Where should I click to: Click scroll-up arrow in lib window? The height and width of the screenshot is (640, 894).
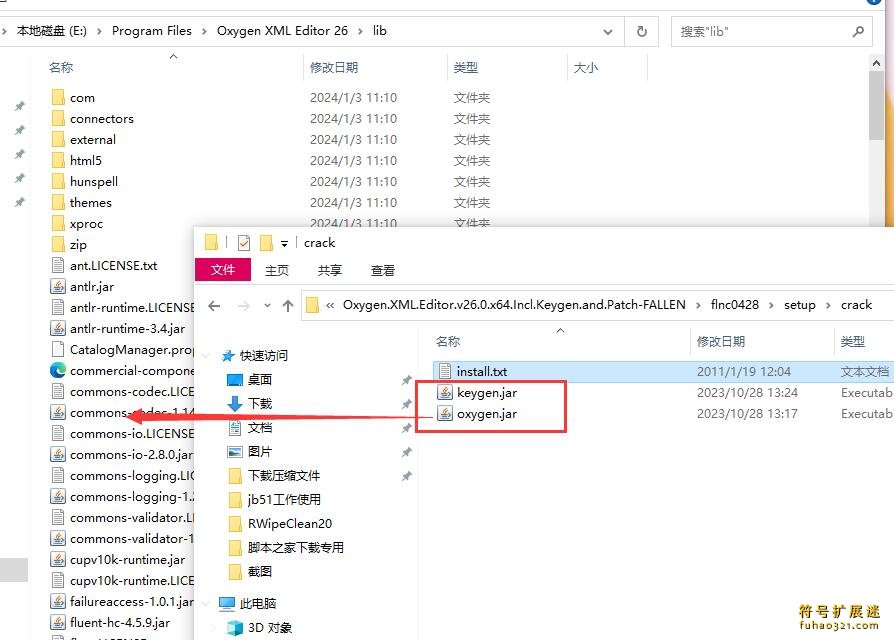click(876, 63)
